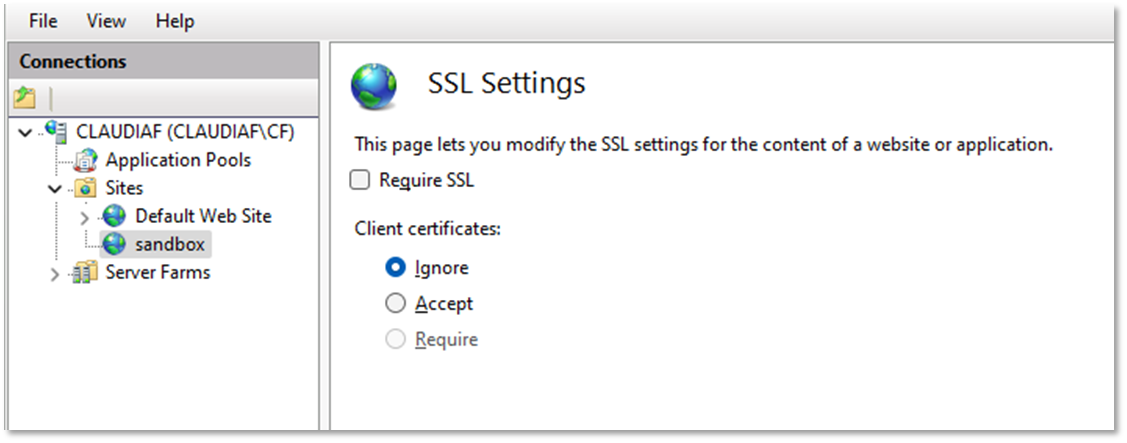This screenshot has width=1127, height=443.
Task: Expand the Default Web Site node
Action: coord(85,216)
